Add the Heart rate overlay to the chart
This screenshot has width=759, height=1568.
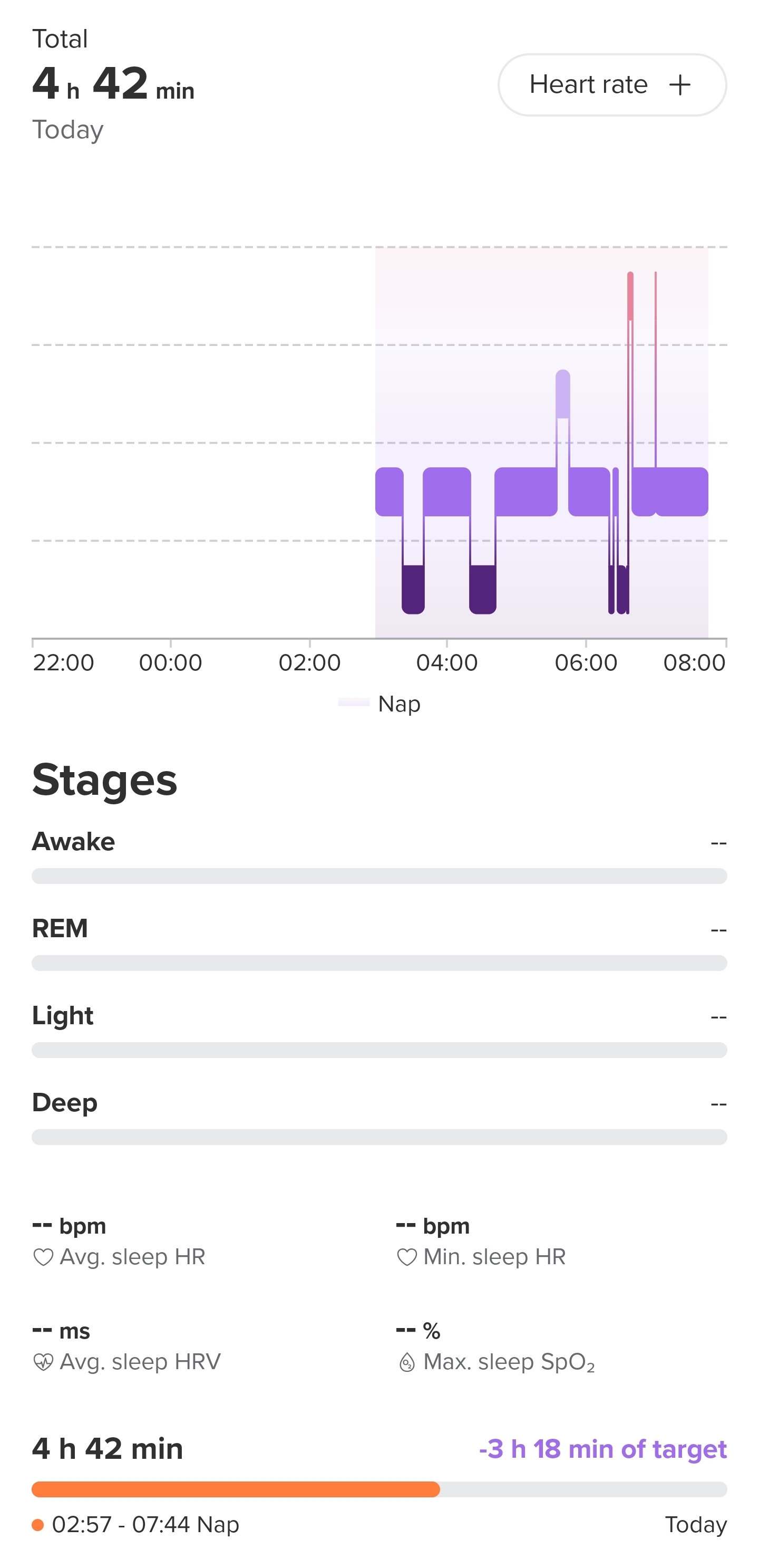point(611,84)
